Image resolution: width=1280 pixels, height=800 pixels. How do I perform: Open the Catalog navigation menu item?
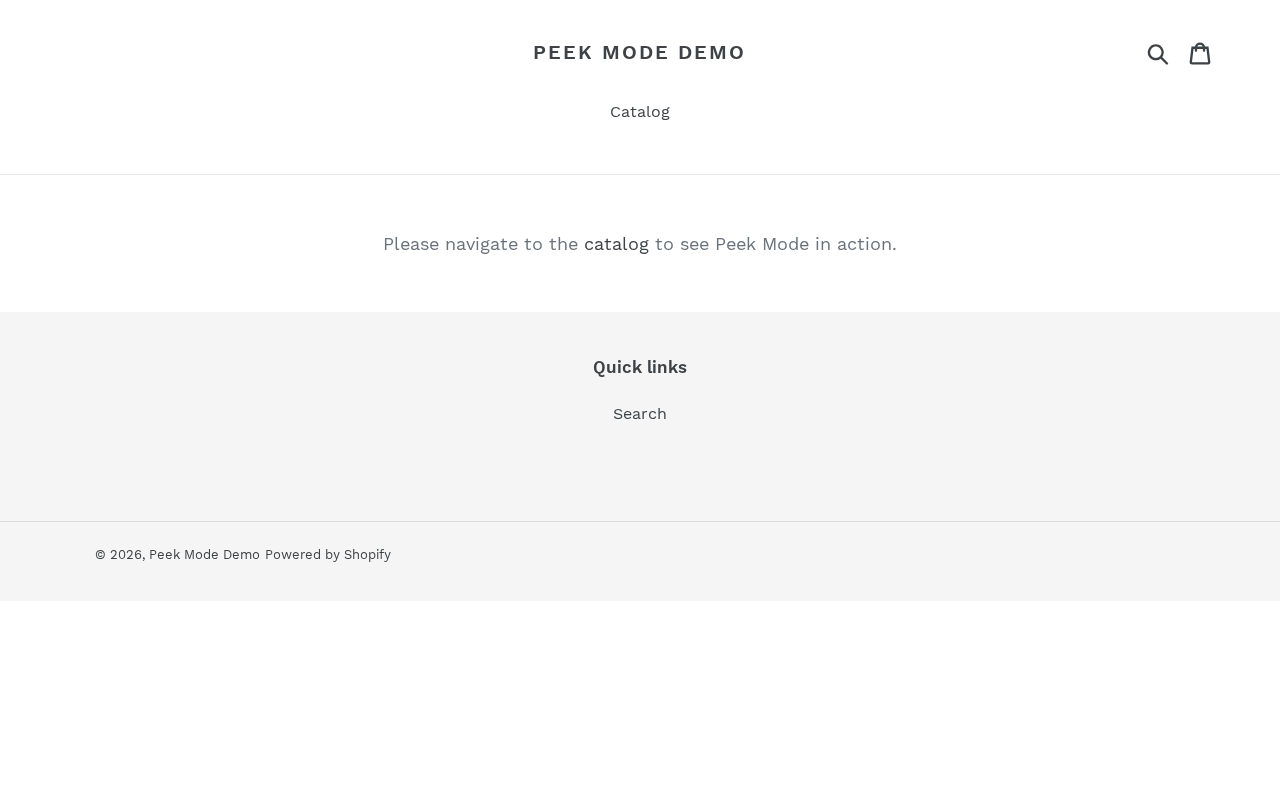point(640,112)
